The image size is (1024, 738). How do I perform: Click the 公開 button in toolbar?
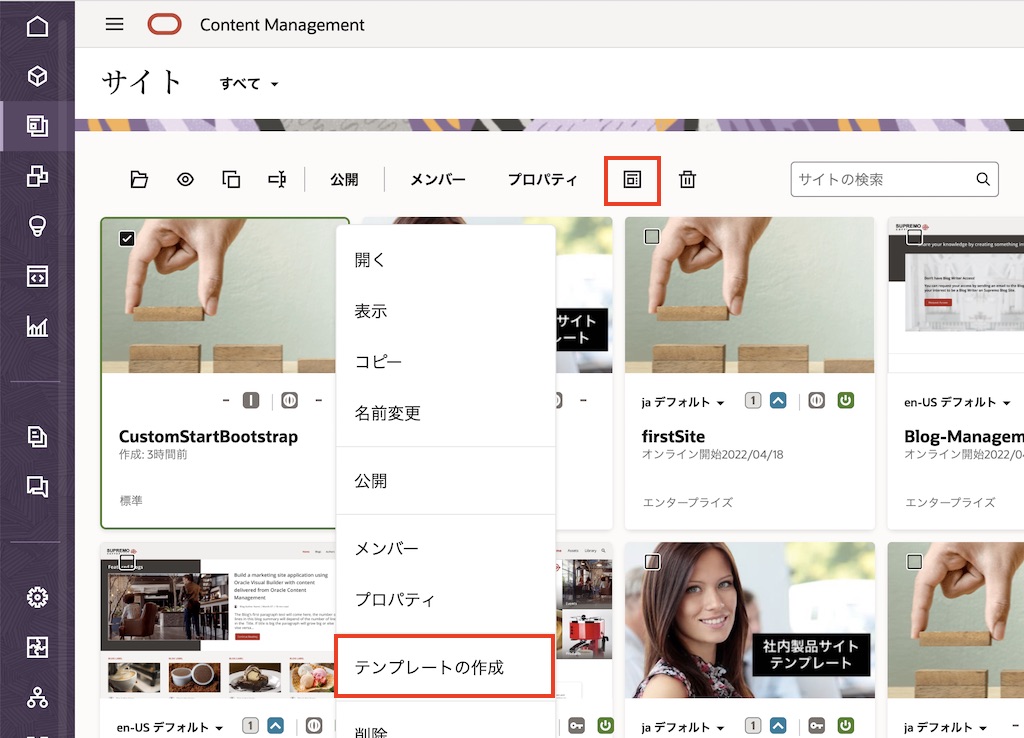coord(344,180)
